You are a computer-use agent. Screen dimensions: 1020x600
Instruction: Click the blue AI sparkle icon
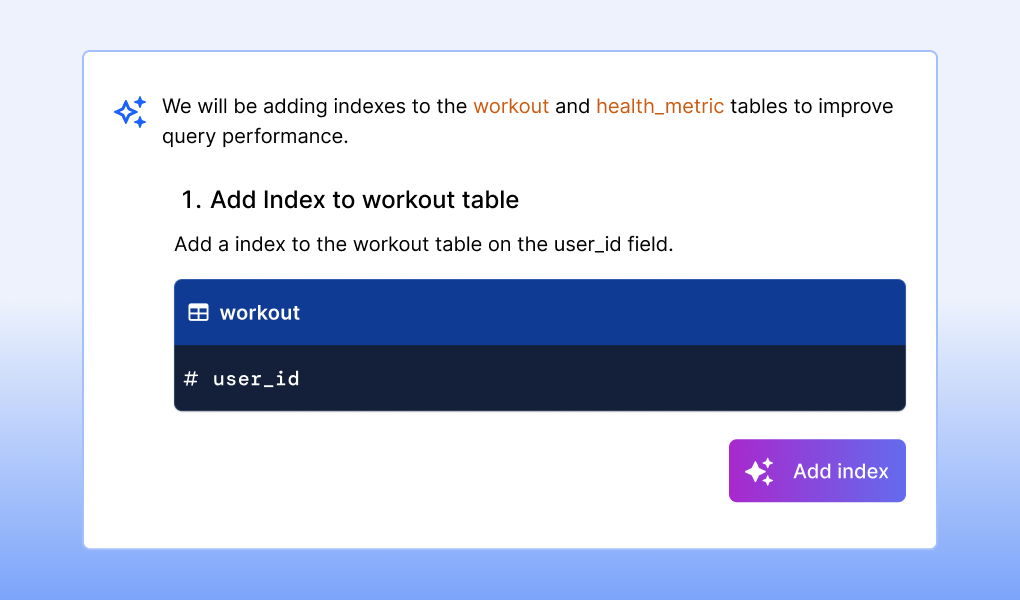coord(130,112)
